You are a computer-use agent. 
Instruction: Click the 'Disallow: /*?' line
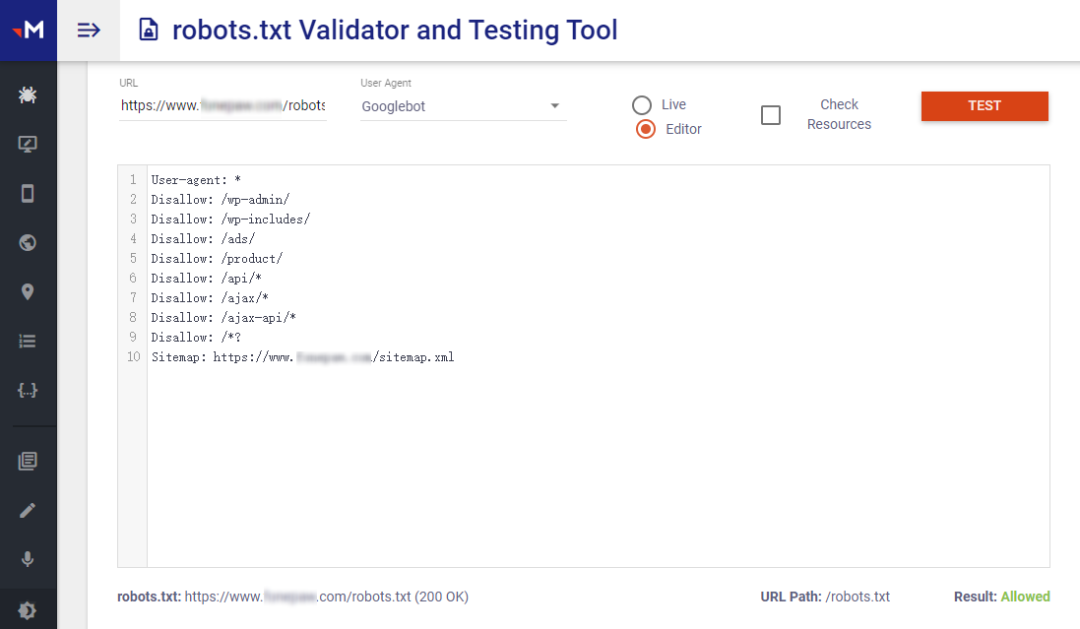coord(196,338)
